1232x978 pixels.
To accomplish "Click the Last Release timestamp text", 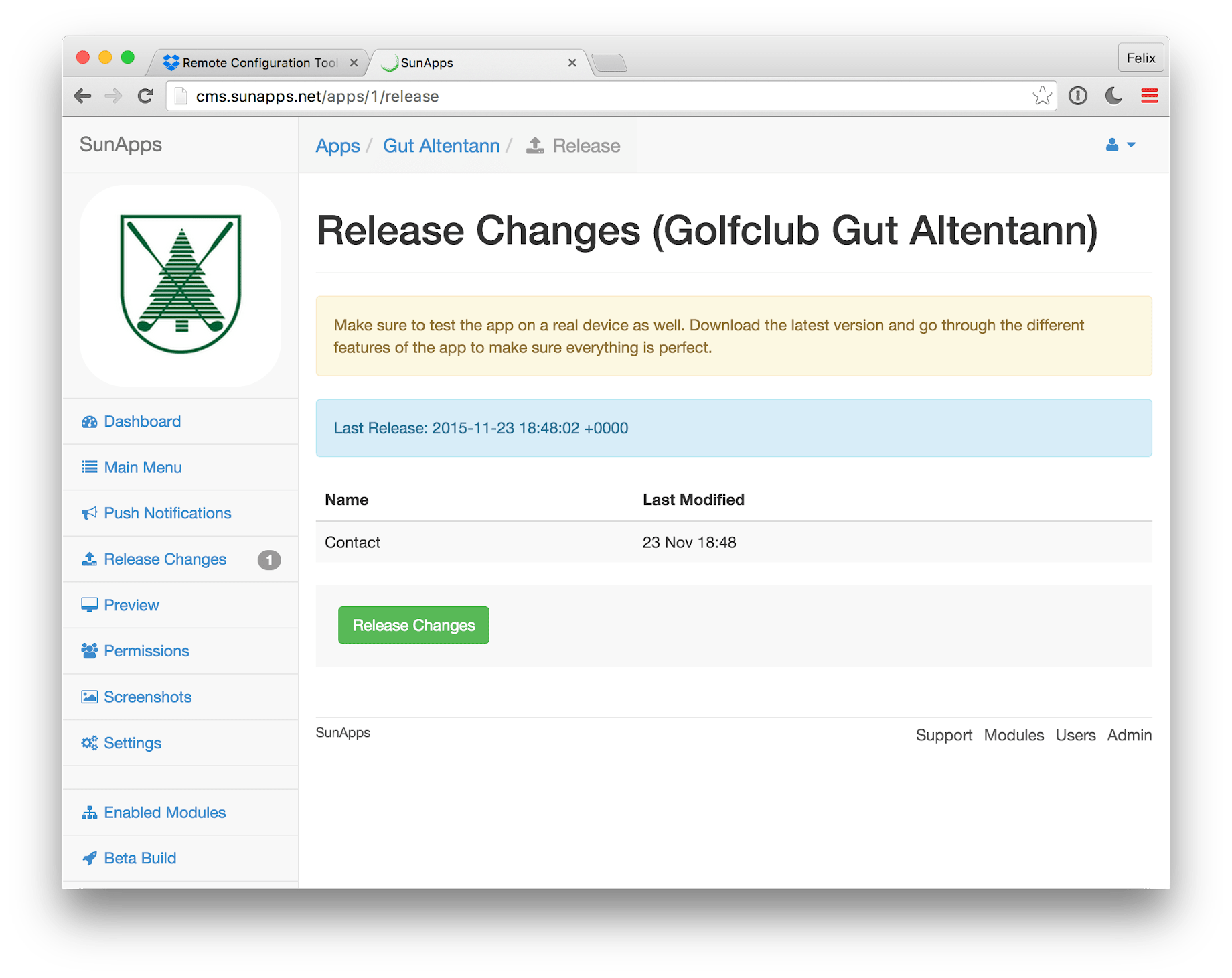I will point(481,428).
